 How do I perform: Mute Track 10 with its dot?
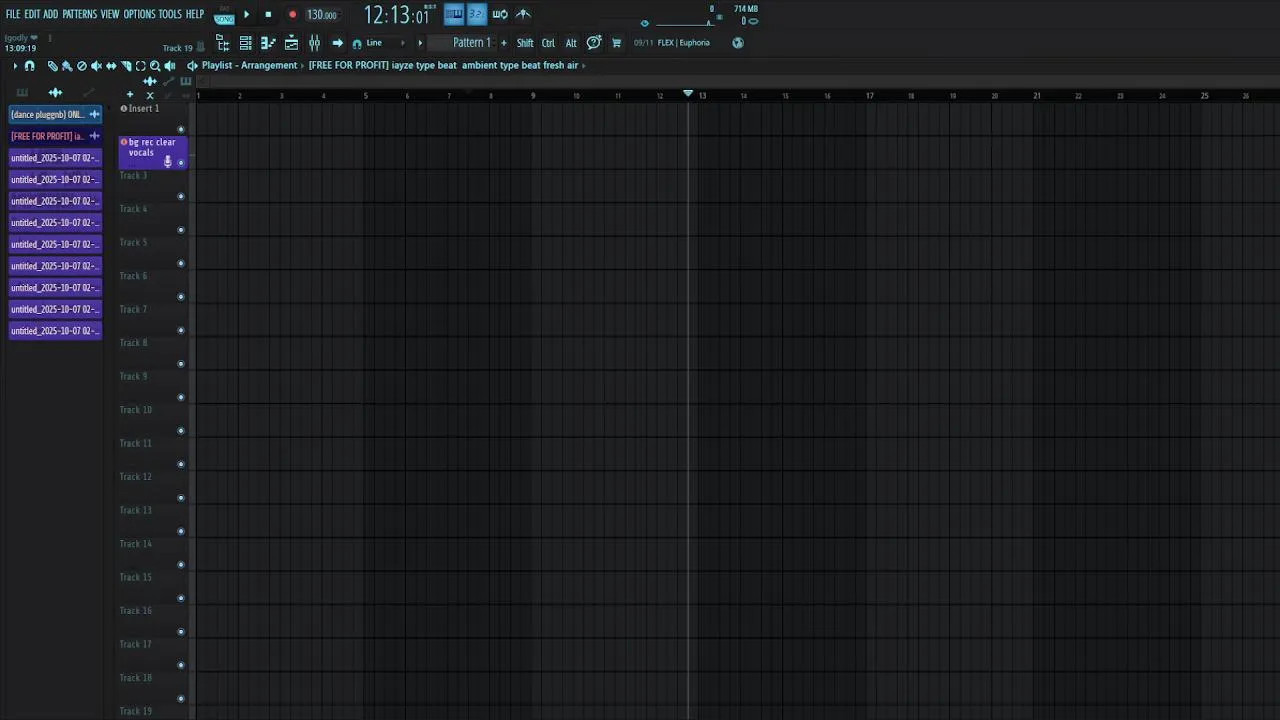click(181, 431)
